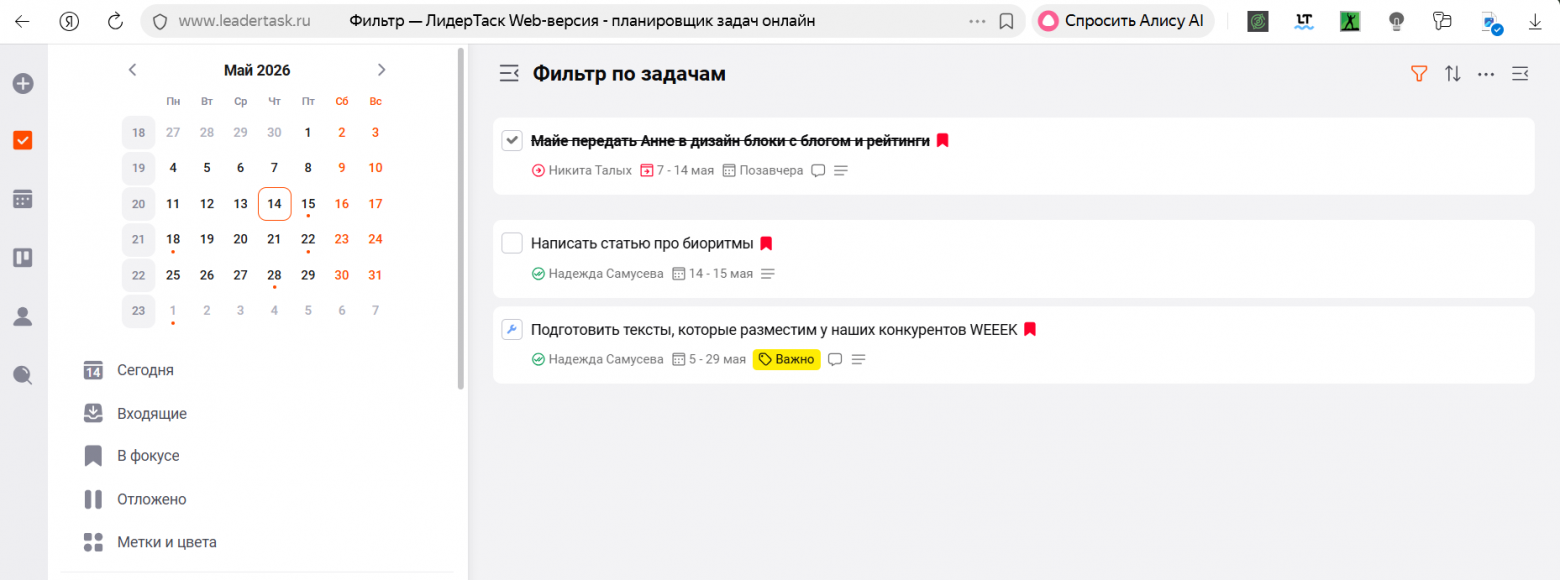Viewport: 1560px width, 580px height.
Task: Click the add new task plus icon
Action: tap(23, 84)
